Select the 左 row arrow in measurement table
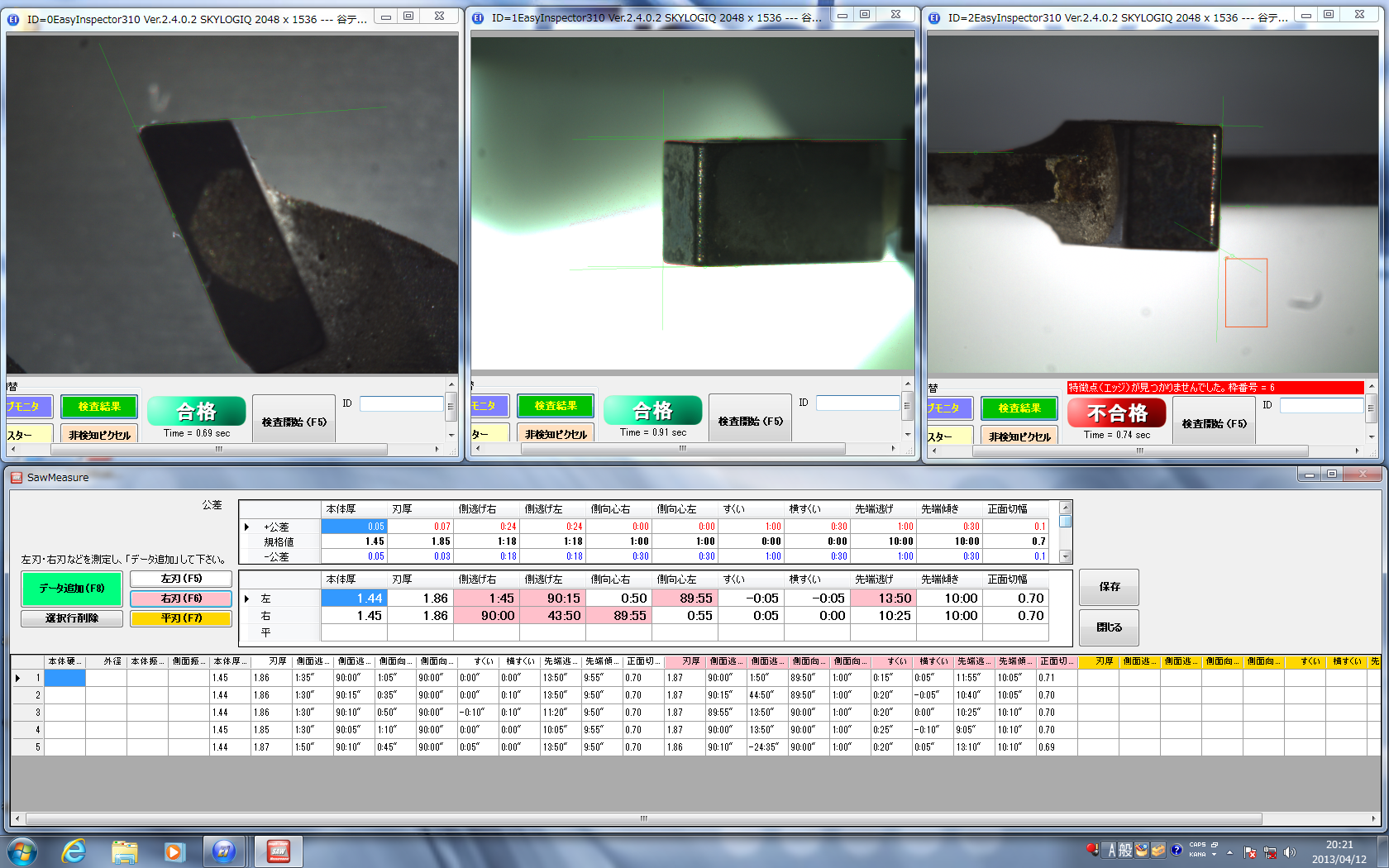 (x=246, y=599)
